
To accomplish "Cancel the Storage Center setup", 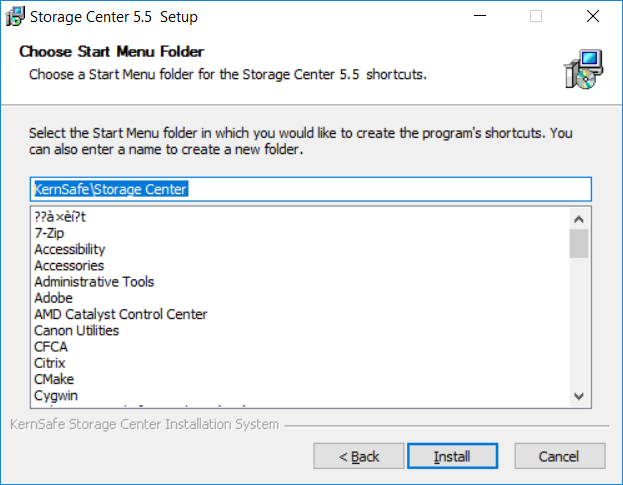I will pos(560,456).
